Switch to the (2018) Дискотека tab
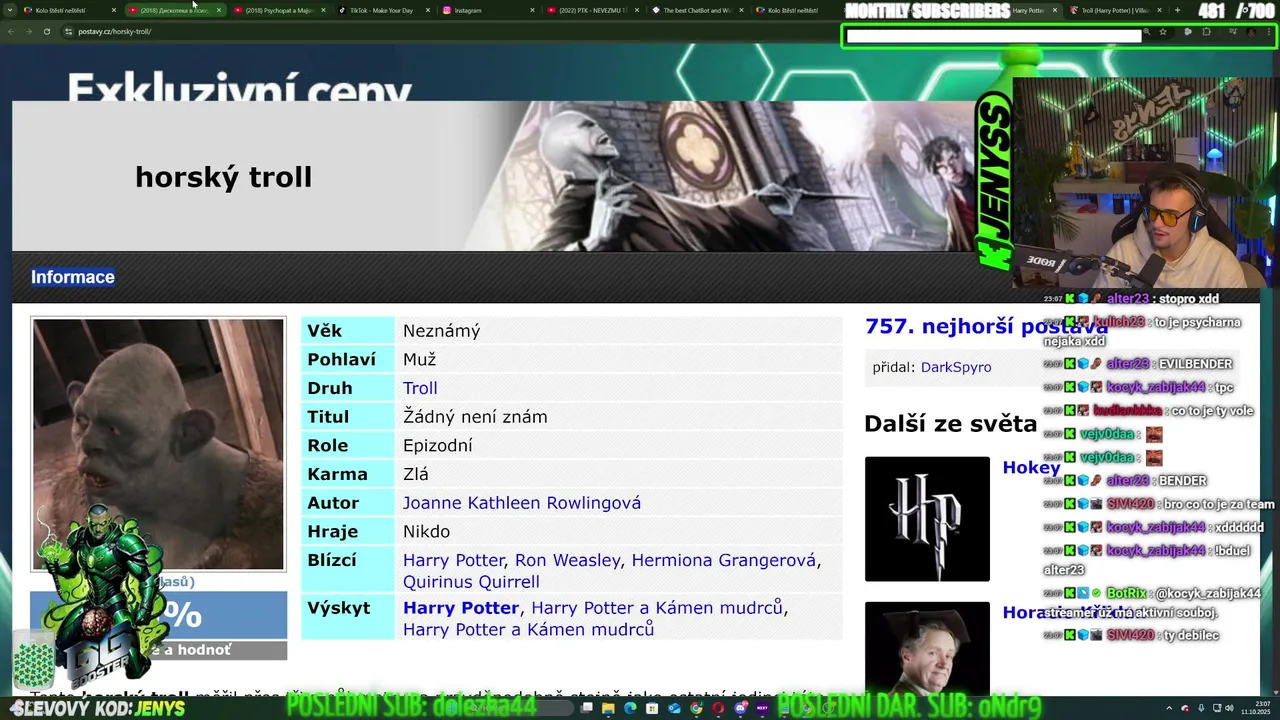Viewport: 1280px width, 720px height. pos(175,10)
